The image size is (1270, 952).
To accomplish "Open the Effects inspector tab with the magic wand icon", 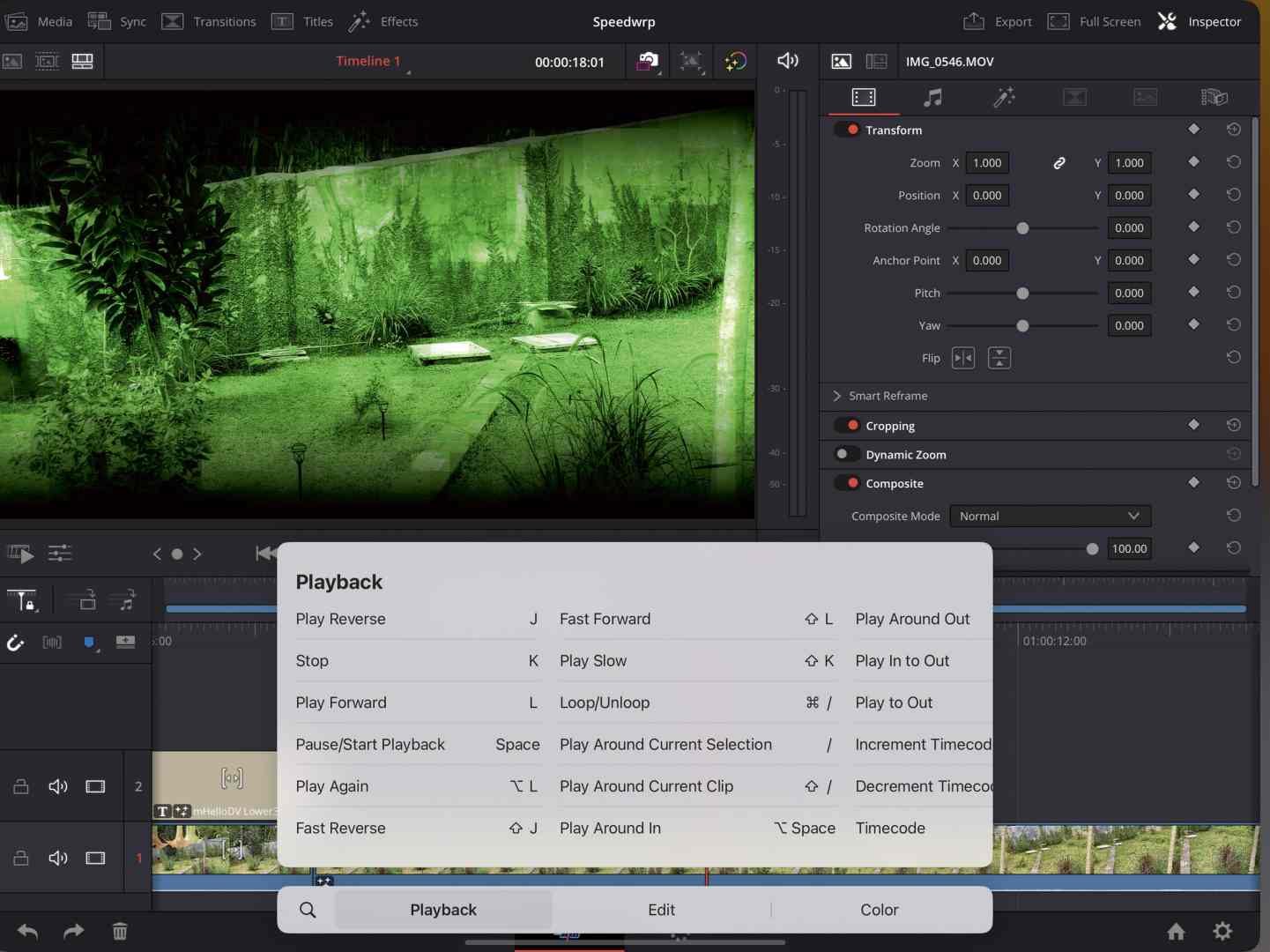I will [x=1005, y=97].
